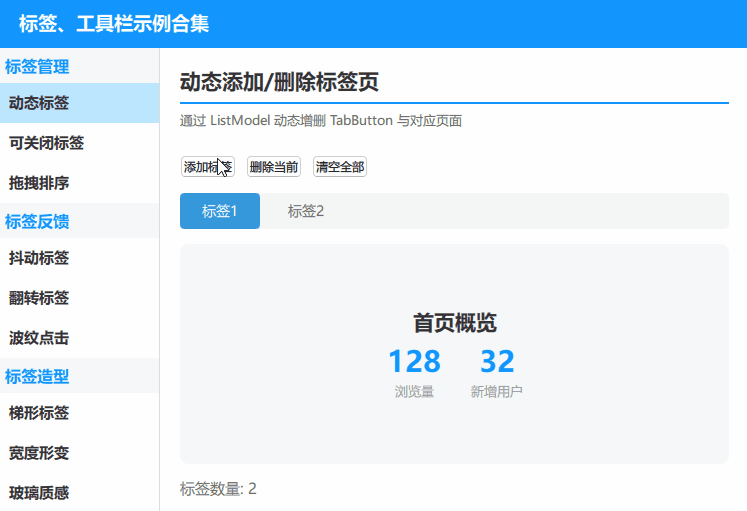Open 波纹点击 sidebar item

[x=80, y=338]
